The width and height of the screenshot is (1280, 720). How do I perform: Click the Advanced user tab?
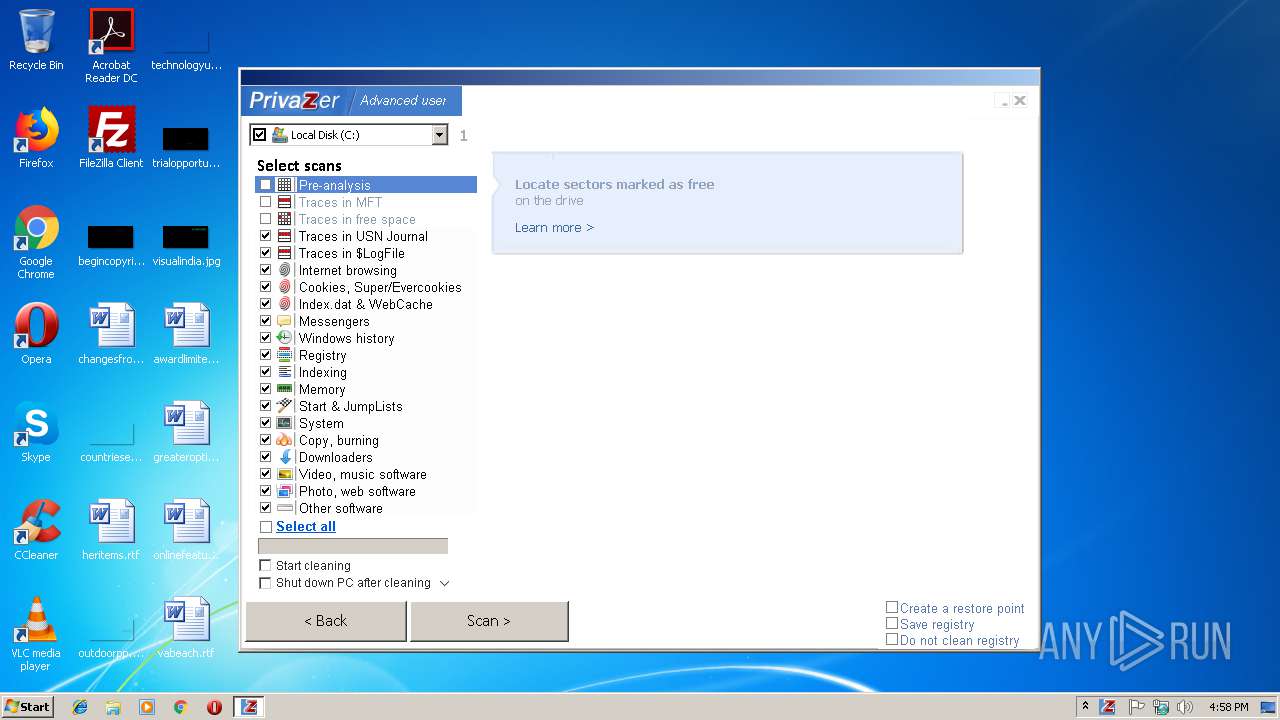point(404,100)
